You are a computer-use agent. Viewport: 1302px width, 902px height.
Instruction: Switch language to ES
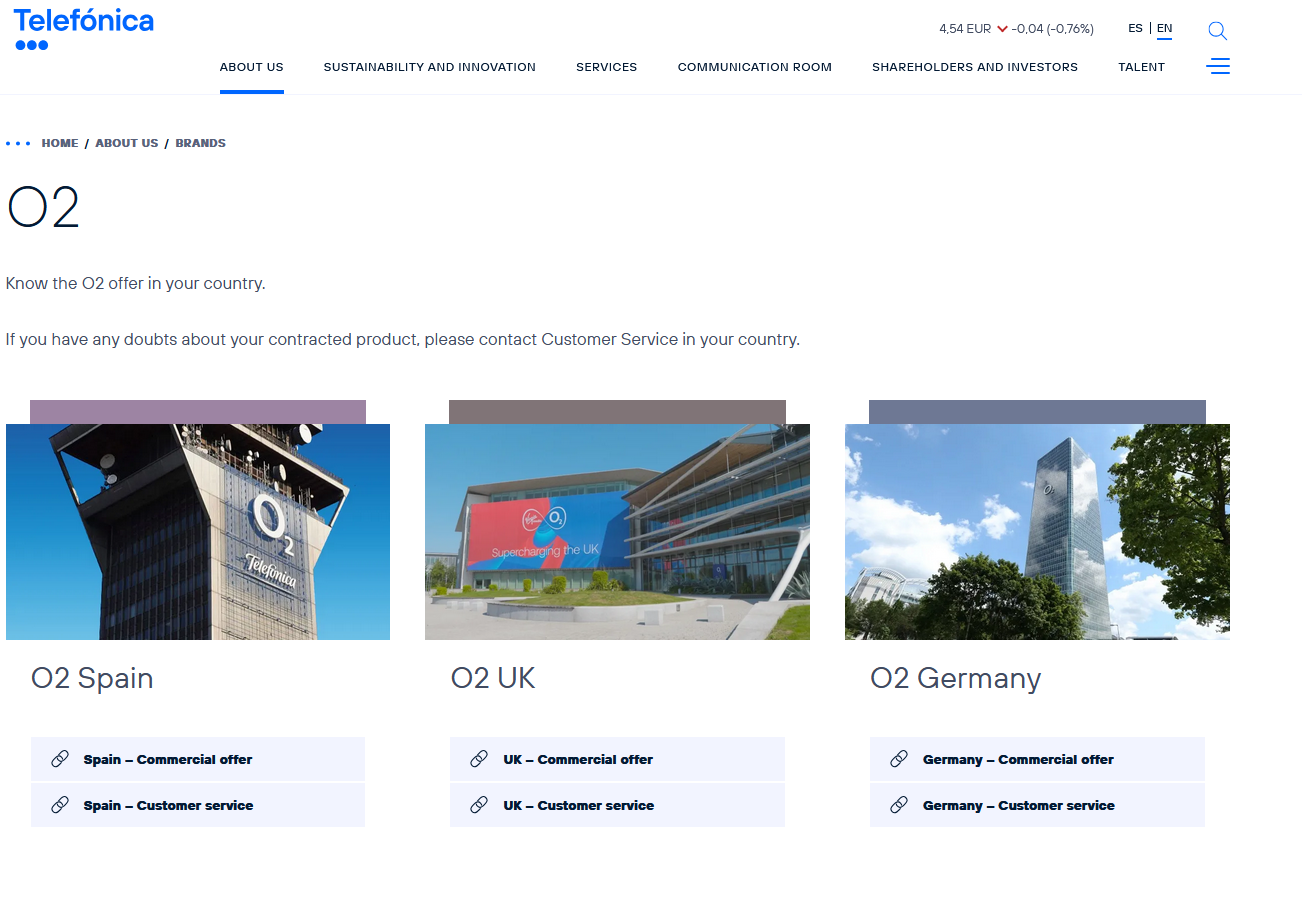pyautogui.click(x=1135, y=28)
